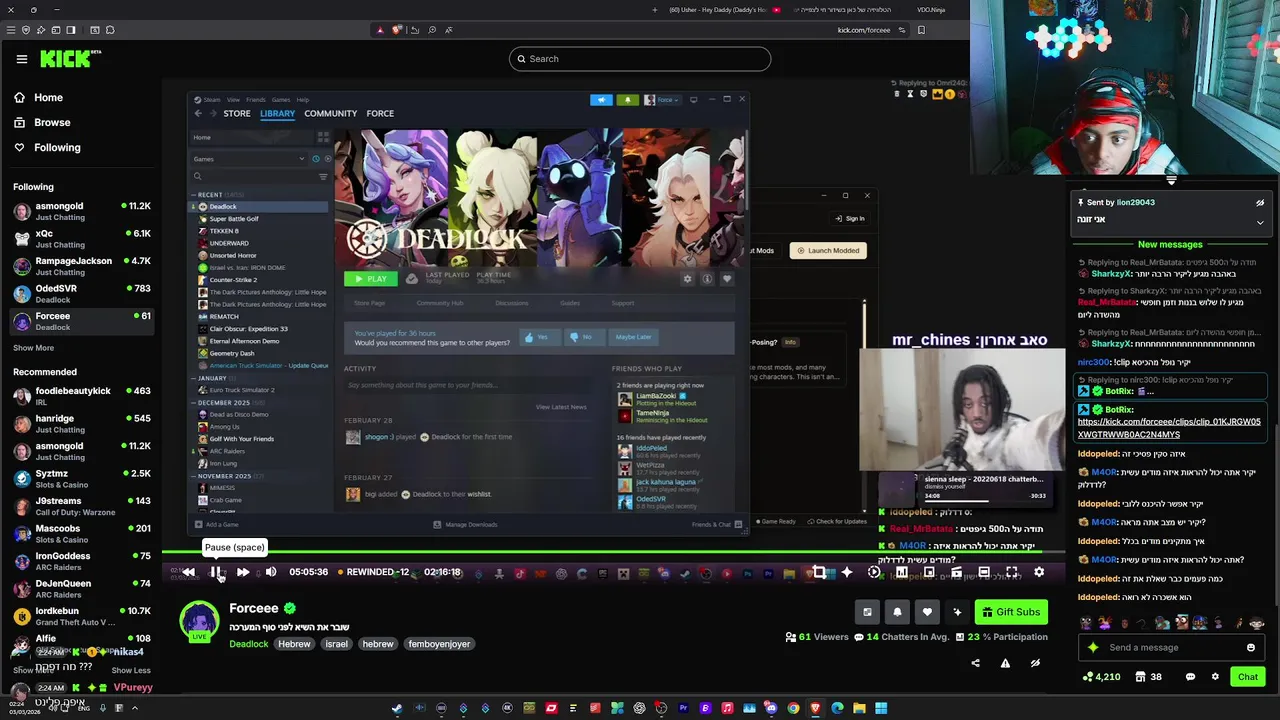Open Deadlock game info icon
Image resolution: width=1280 pixels, height=720 pixels.
click(x=707, y=279)
